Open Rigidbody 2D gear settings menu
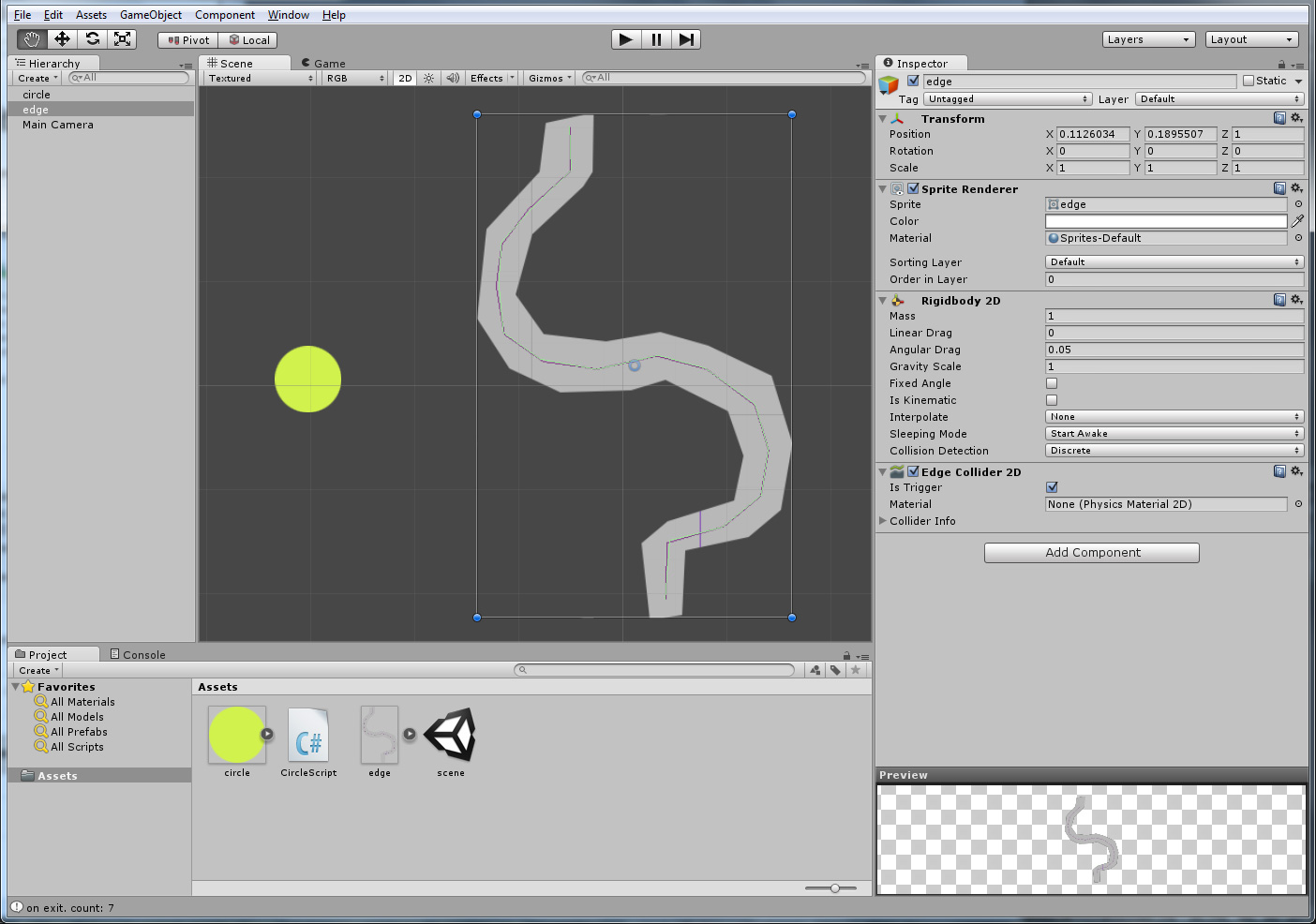Screen dimensions: 1316x924 point(1297,300)
